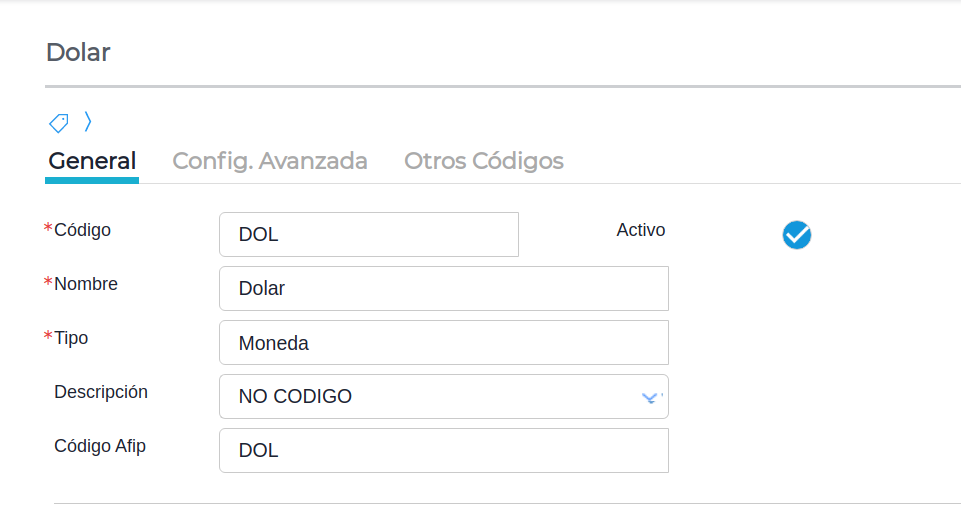
Task: Click the Código Afip input box
Action: 443,451
